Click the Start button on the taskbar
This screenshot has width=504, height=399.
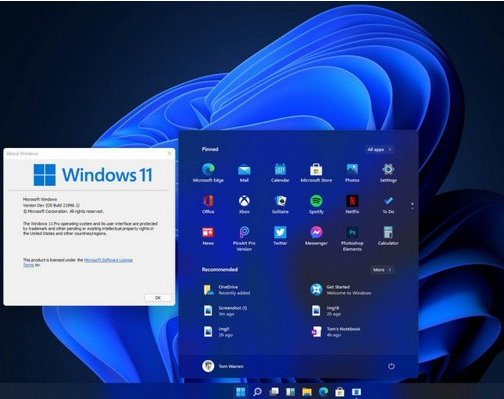[240, 392]
